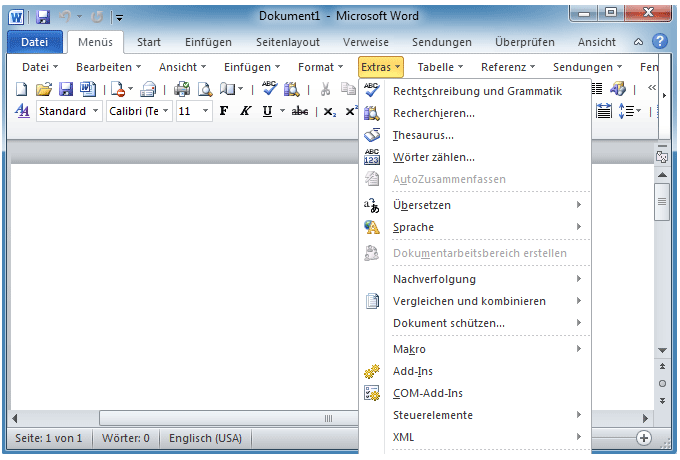This screenshot has height=460, width=680.
Task: Select Wörter zählen menu entry
Action: (475, 157)
